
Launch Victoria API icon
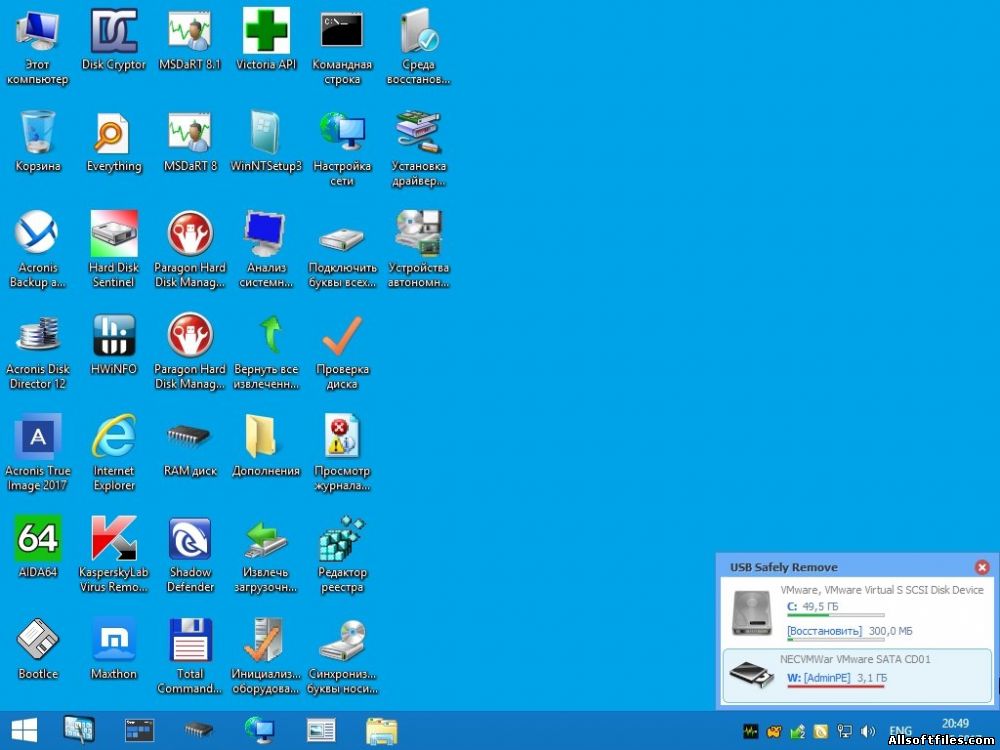point(266,40)
